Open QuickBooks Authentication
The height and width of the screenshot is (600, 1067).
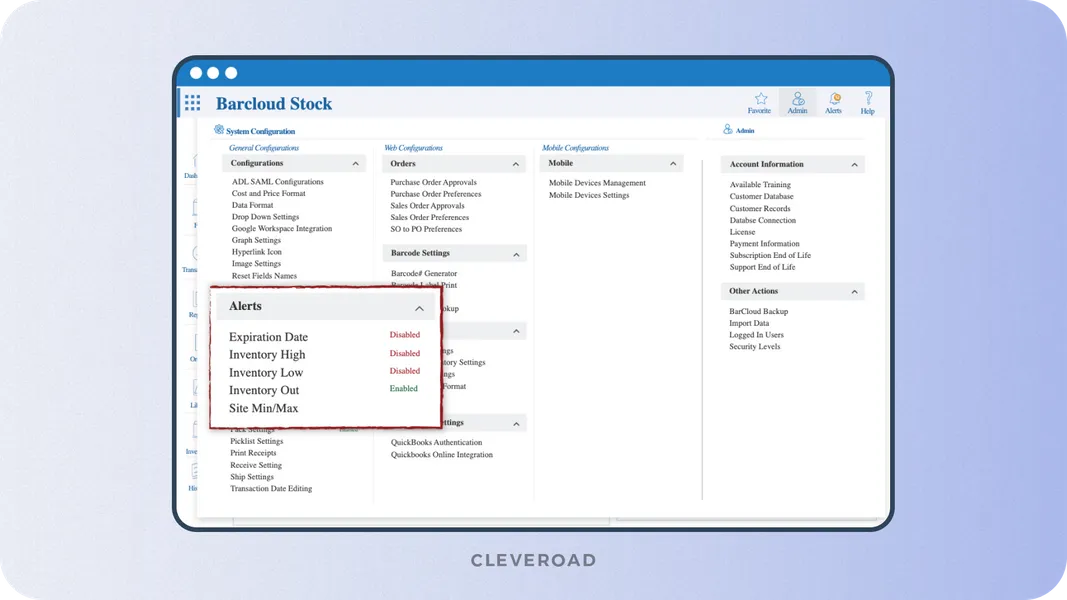(x=436, y=442)
